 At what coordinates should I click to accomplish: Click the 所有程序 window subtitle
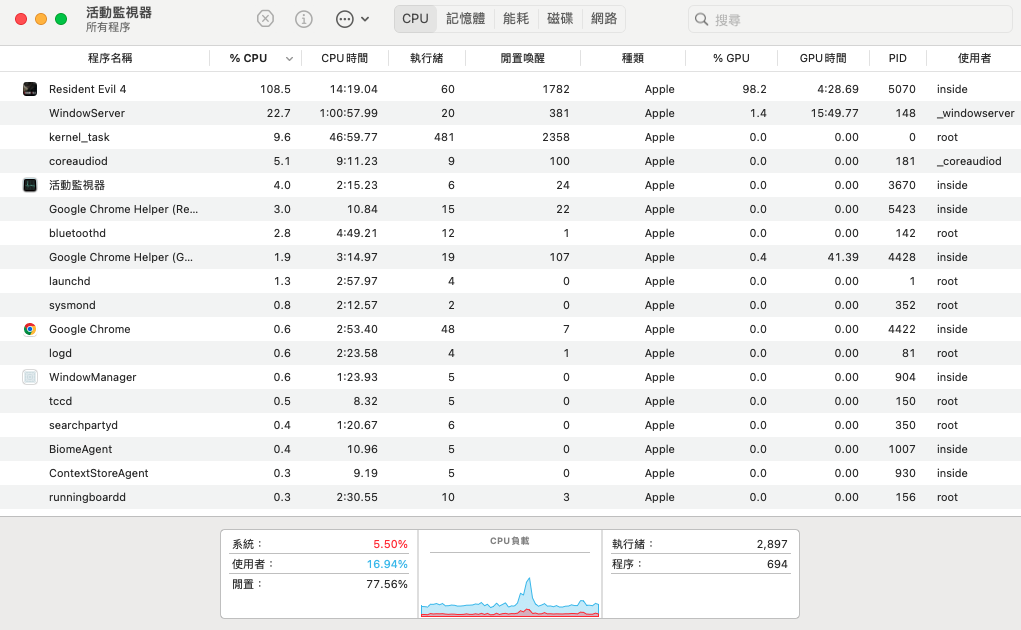pos(108,27)
